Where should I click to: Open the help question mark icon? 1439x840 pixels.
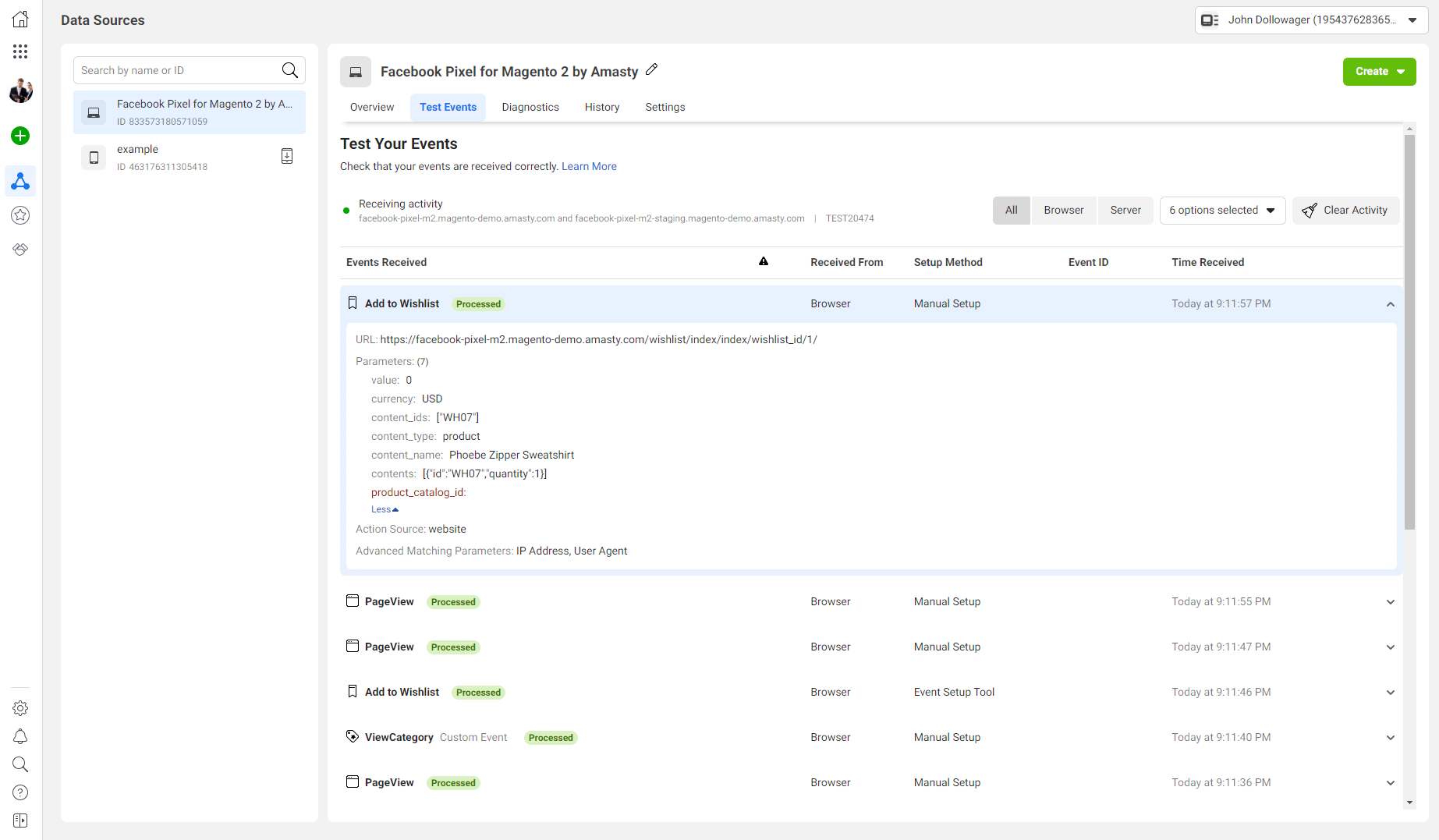(20, 792)
